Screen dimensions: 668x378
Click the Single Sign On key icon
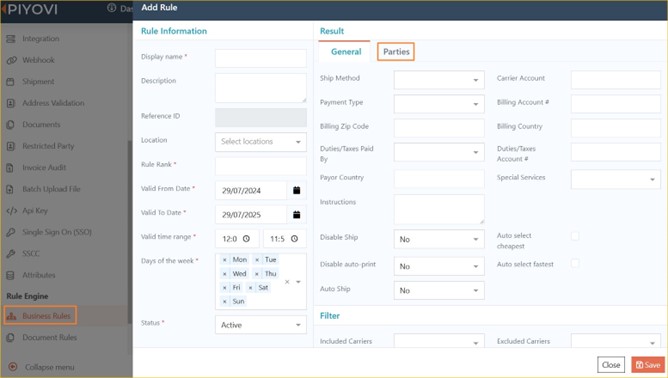(x=11, y=232)
